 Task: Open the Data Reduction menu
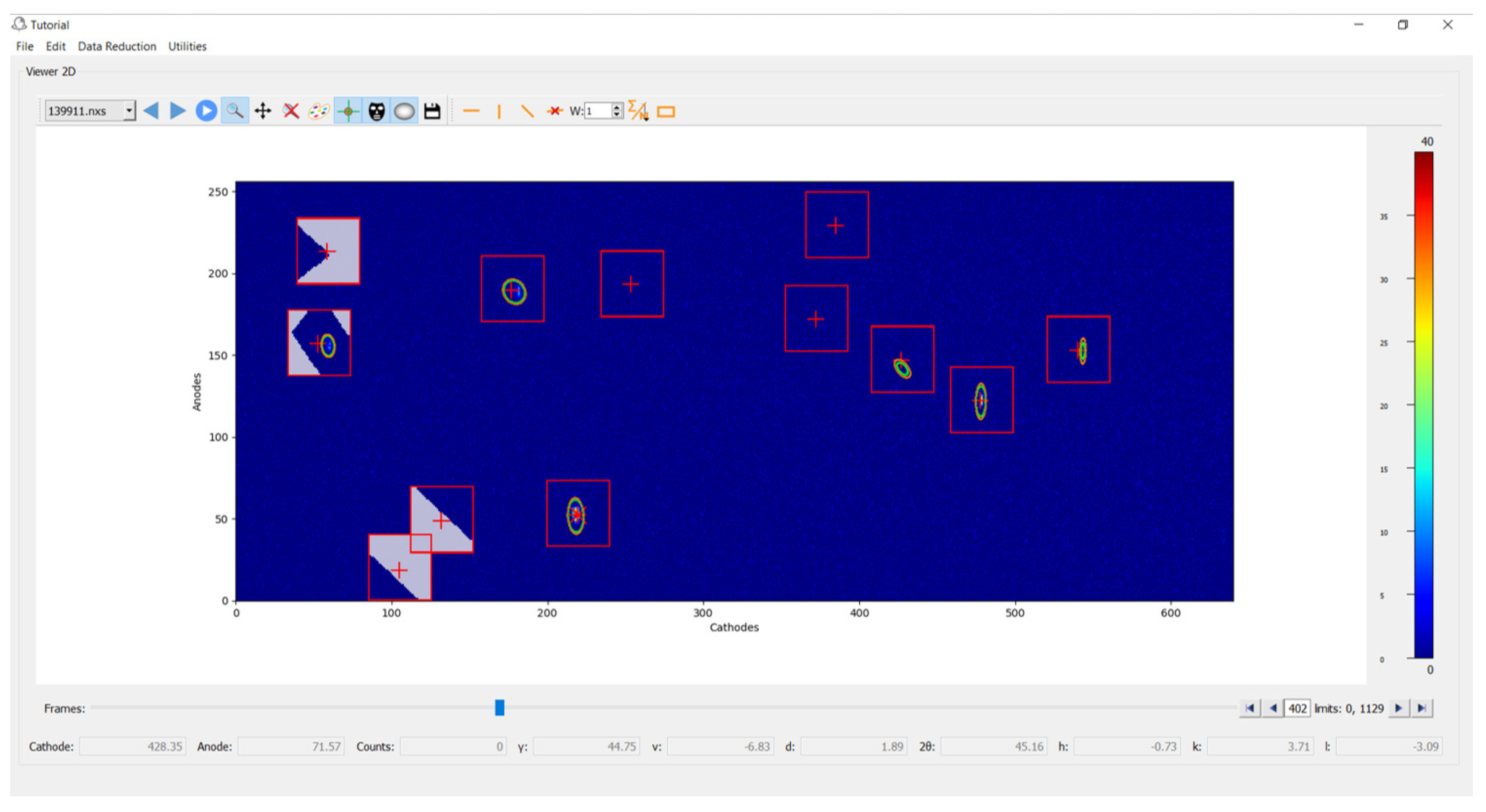point(116,46)
